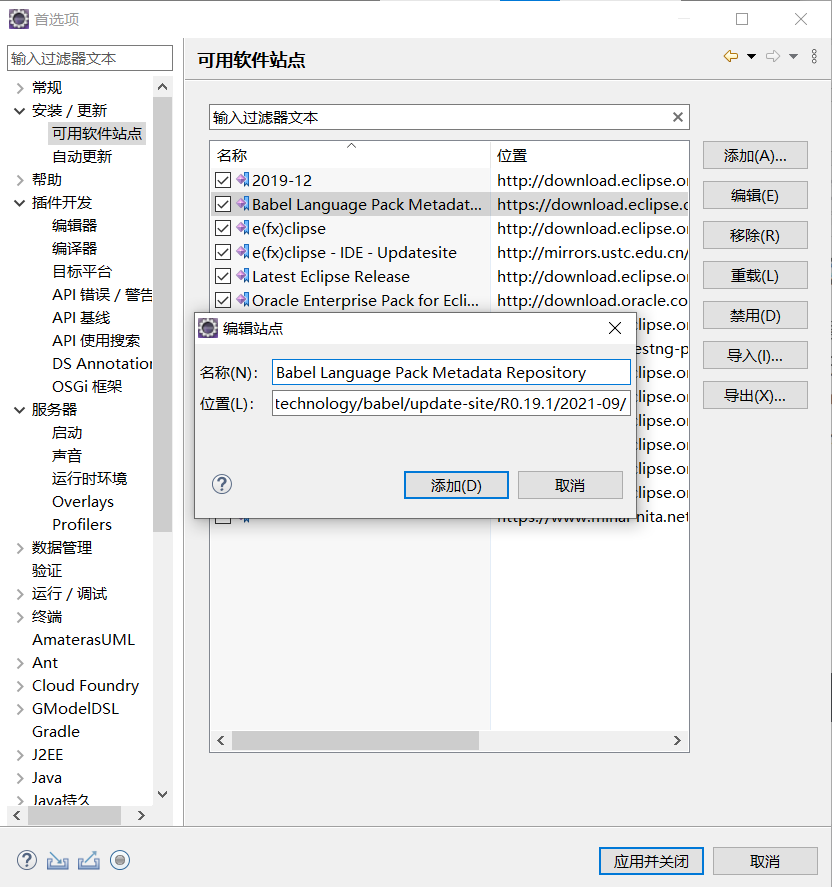Collapse the Plug-in Development (插件开发) node
Viewport: 832px width, 887px height.
pyautogui.click(x=20, y=203)
